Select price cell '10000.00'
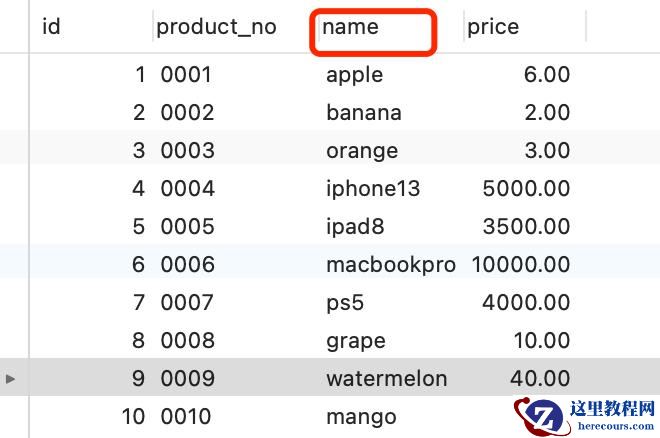Image resolution: width=660 pixels, height=438 pixels. click(521, 265)
